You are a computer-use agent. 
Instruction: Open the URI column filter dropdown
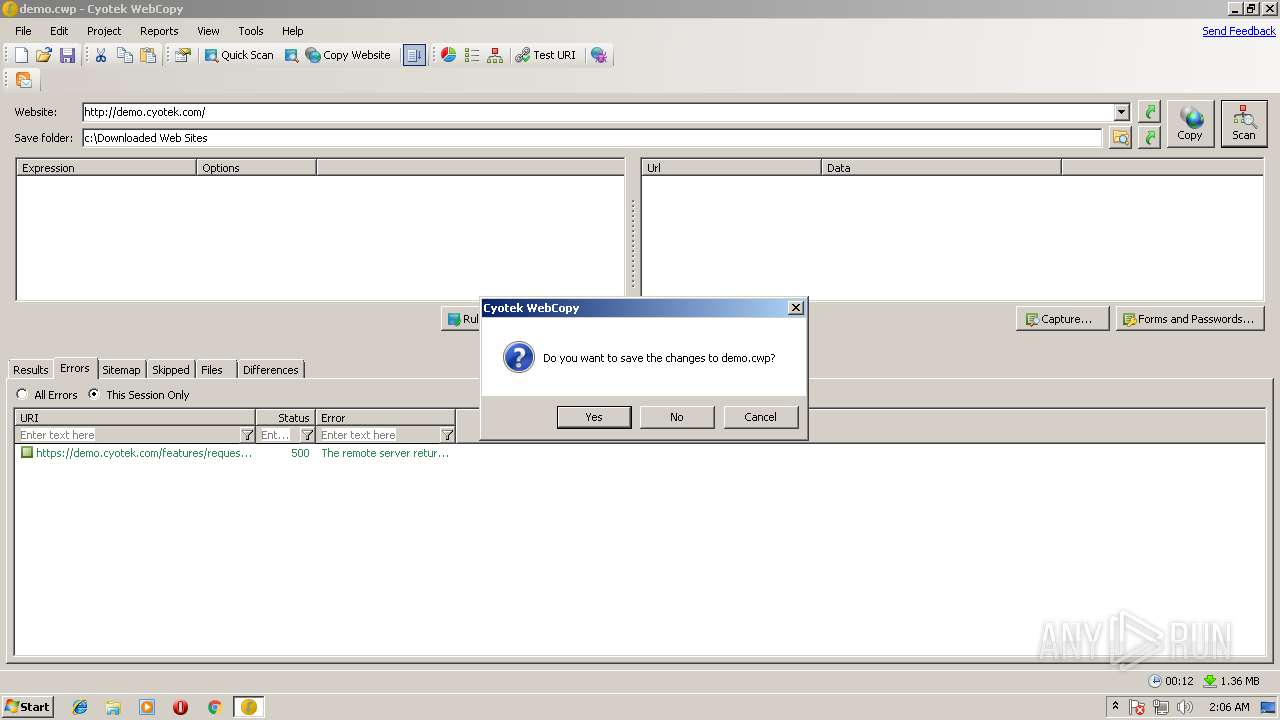pos(248,435)
